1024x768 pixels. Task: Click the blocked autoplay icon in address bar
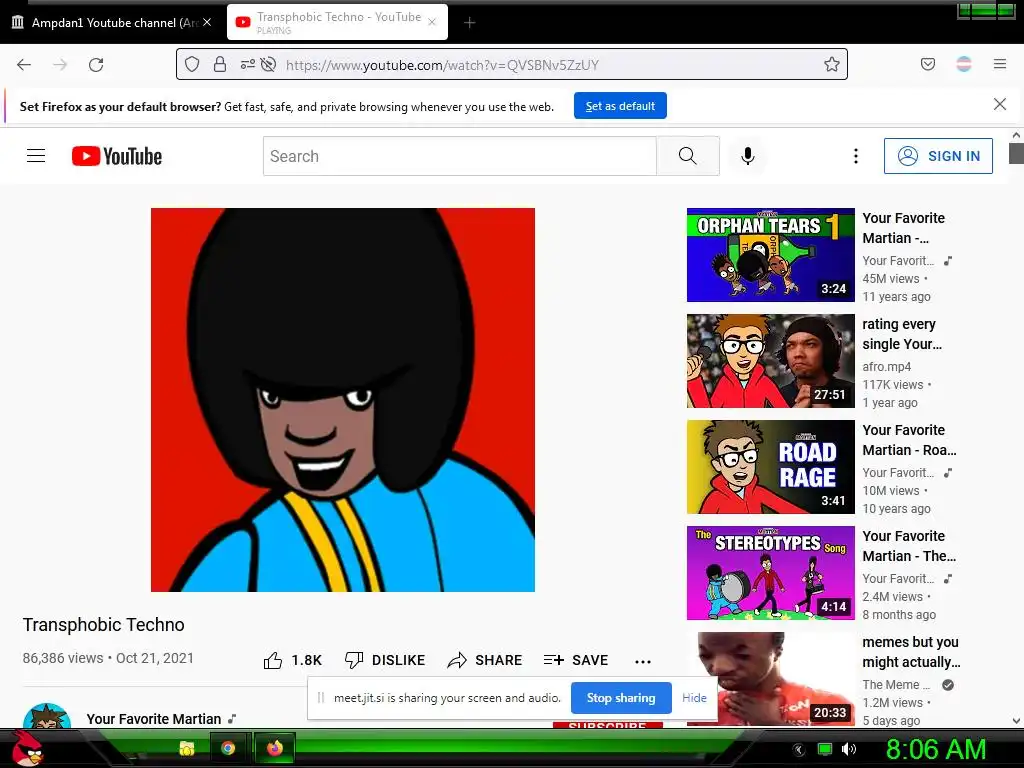[268, 64]
